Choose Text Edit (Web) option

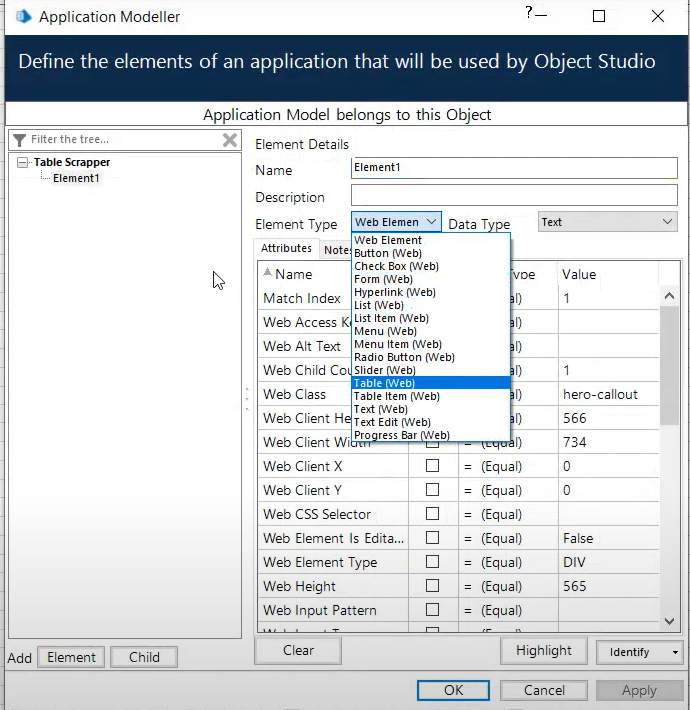click(431, 422)
